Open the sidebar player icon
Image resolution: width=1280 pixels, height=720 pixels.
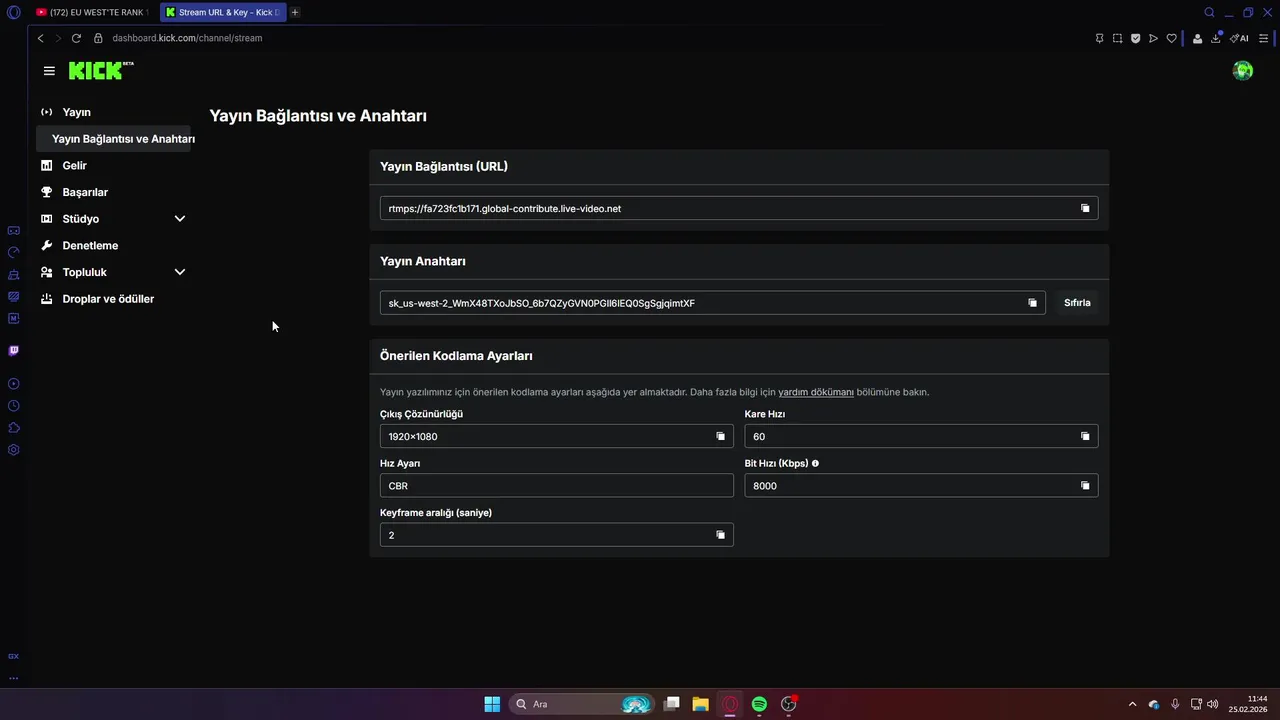tap(13, 384)
